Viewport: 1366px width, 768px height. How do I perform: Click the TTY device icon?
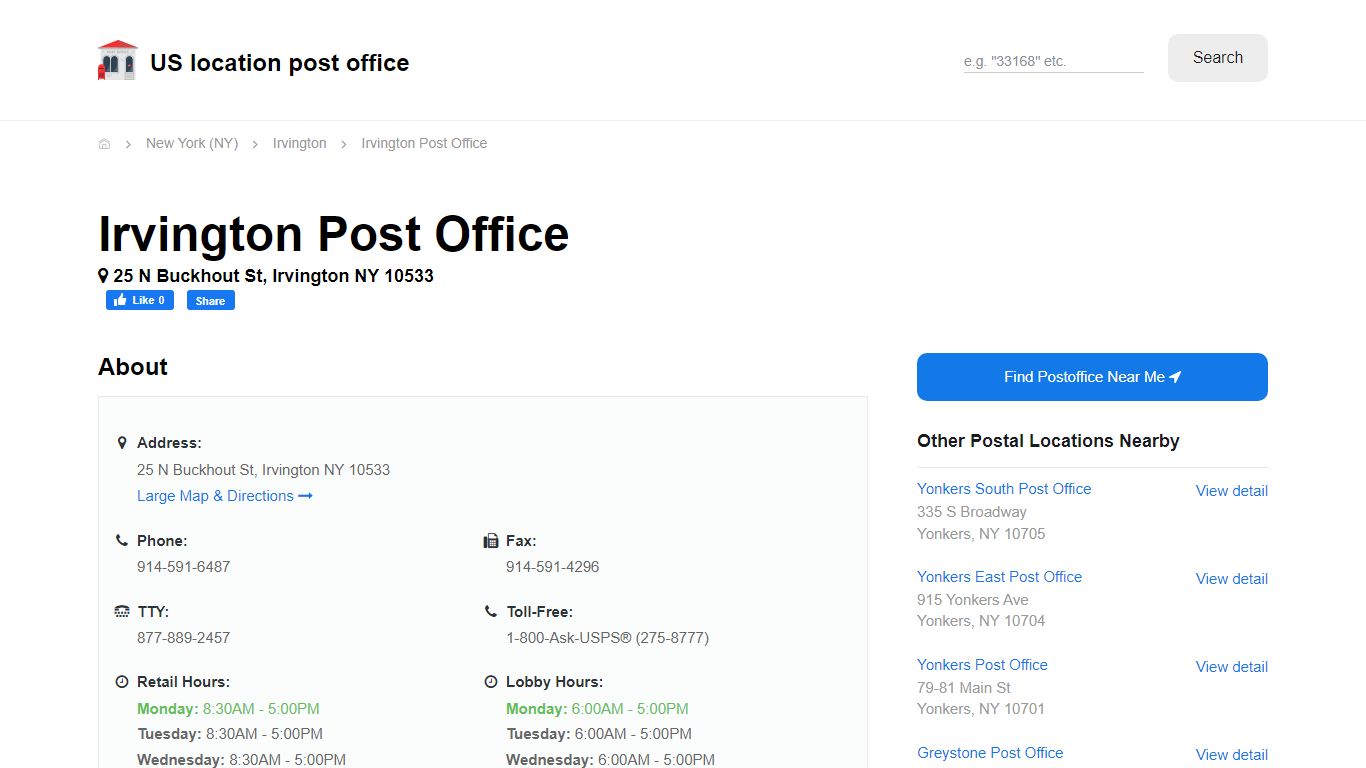122,611
